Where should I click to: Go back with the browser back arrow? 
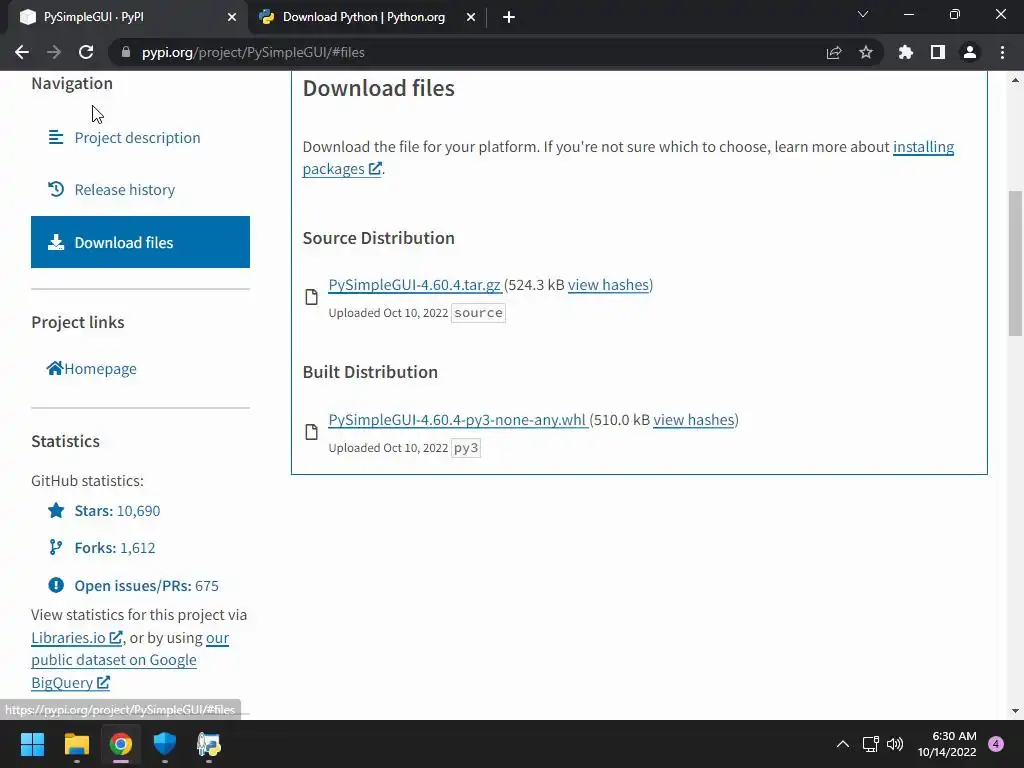tap(22, 52)
